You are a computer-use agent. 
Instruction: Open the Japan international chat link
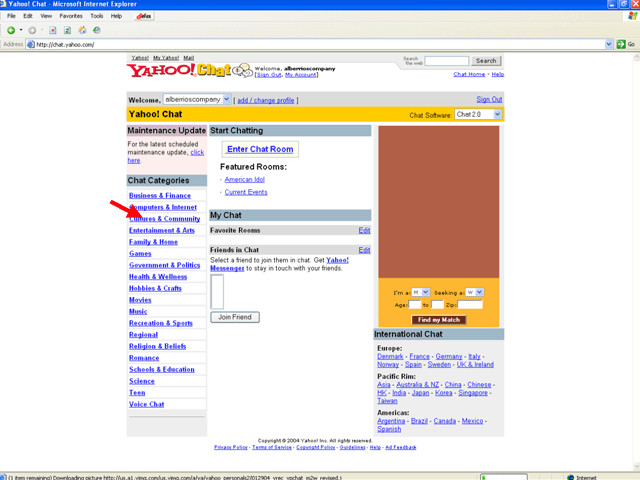420,393
